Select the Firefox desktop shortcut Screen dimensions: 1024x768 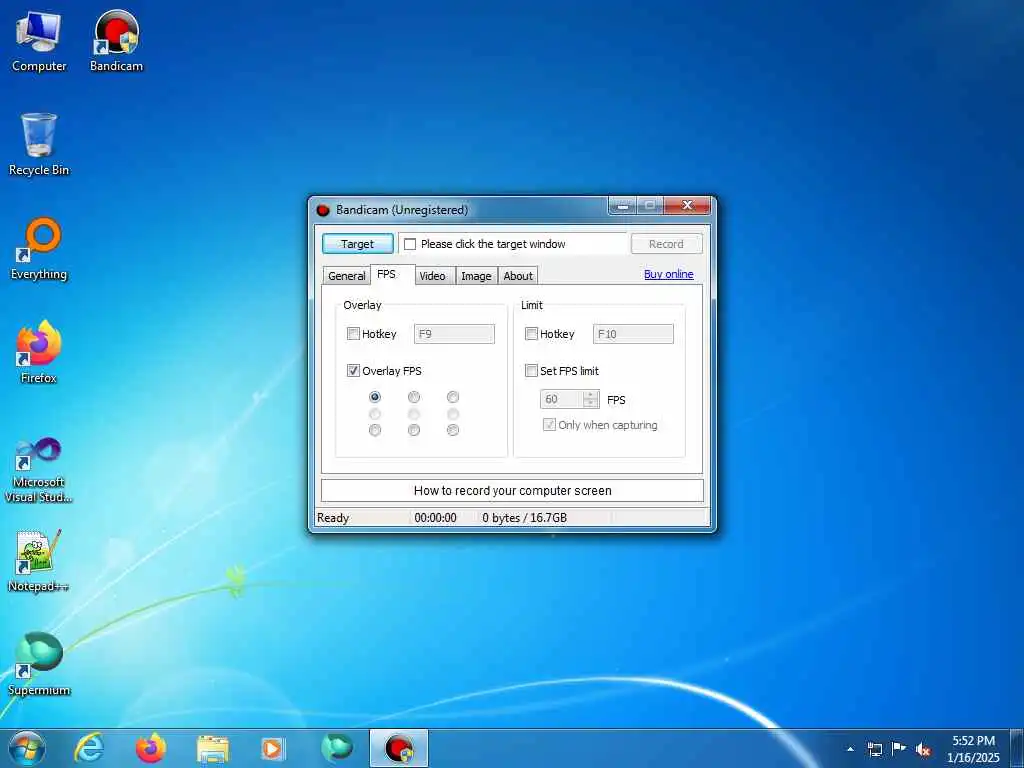39,353
